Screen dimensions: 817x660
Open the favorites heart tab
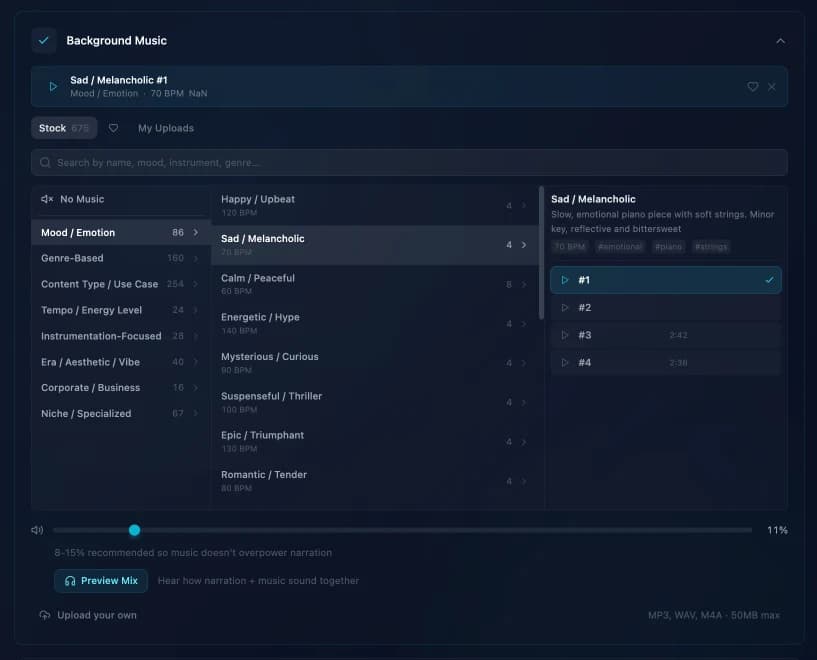click(113, 128)
